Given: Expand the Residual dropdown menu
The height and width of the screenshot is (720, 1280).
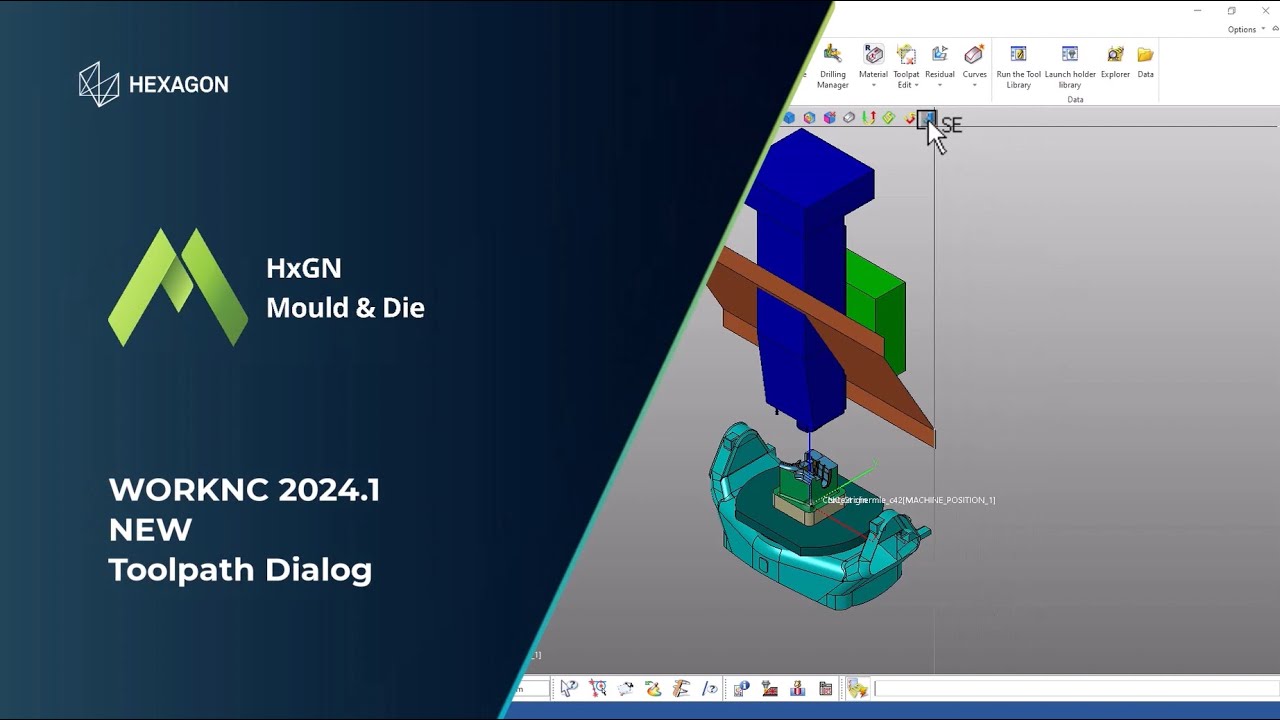Looking at the screenshot, I should 939,66.
